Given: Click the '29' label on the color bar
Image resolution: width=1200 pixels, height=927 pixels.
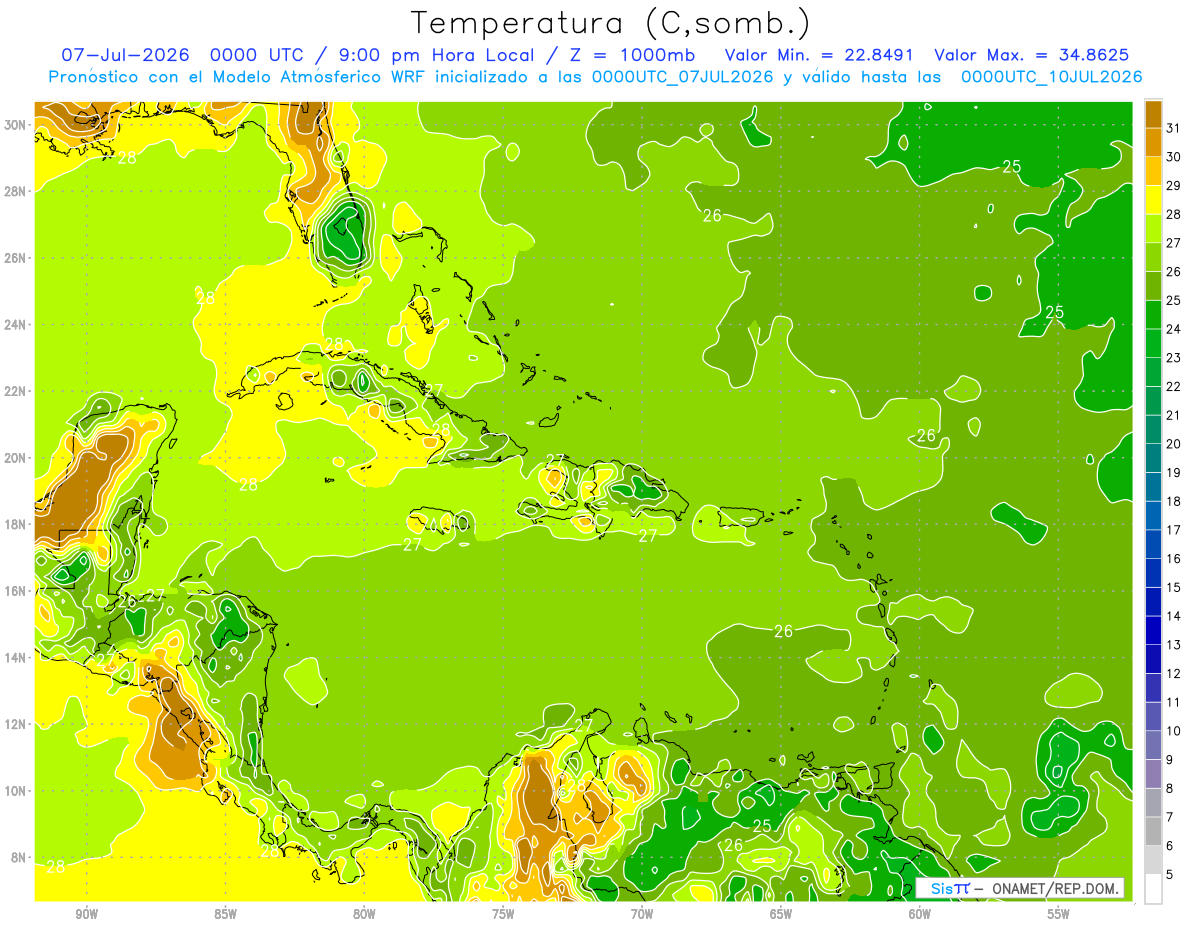Looking at the screenshot, I should (1174, 187).
